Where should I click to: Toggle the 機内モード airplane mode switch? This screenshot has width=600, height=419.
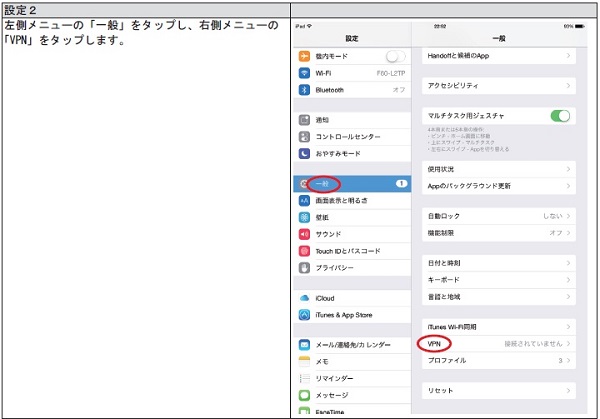click(x=397, y=56)
